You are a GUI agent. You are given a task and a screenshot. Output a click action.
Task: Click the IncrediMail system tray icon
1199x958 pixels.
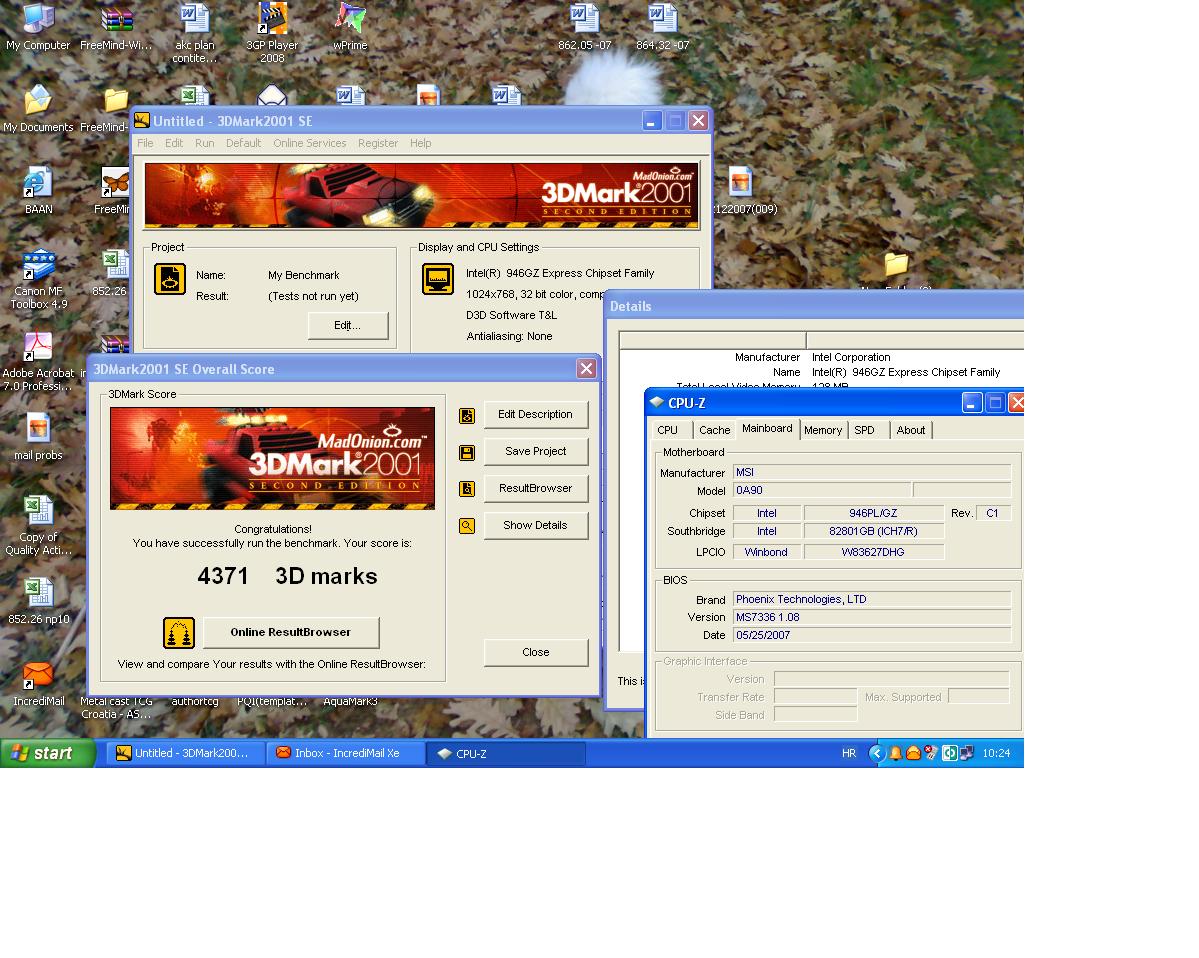pyautogui.click(x=913, y=753)
